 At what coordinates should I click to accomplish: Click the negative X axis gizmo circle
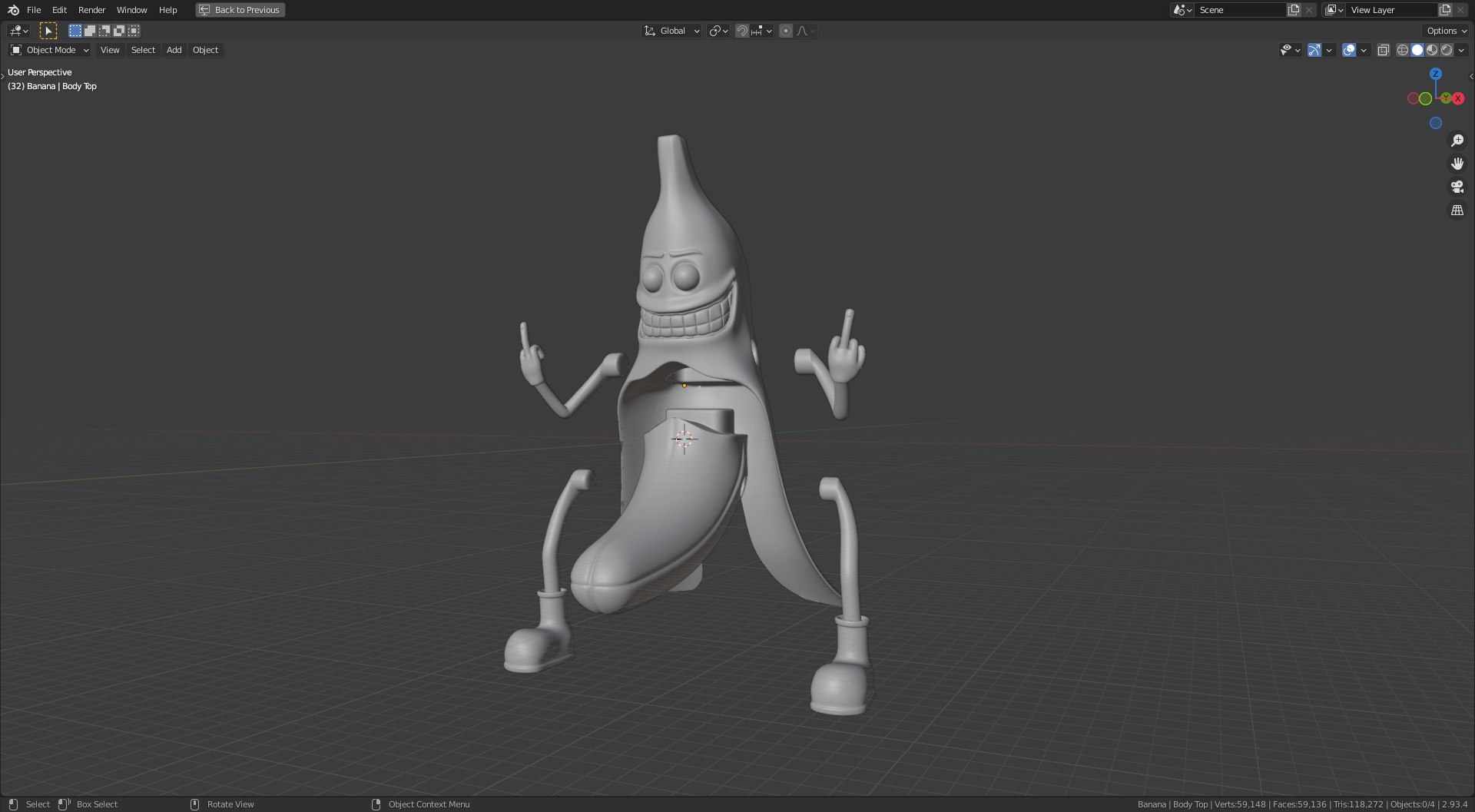tap(1413, 98)
